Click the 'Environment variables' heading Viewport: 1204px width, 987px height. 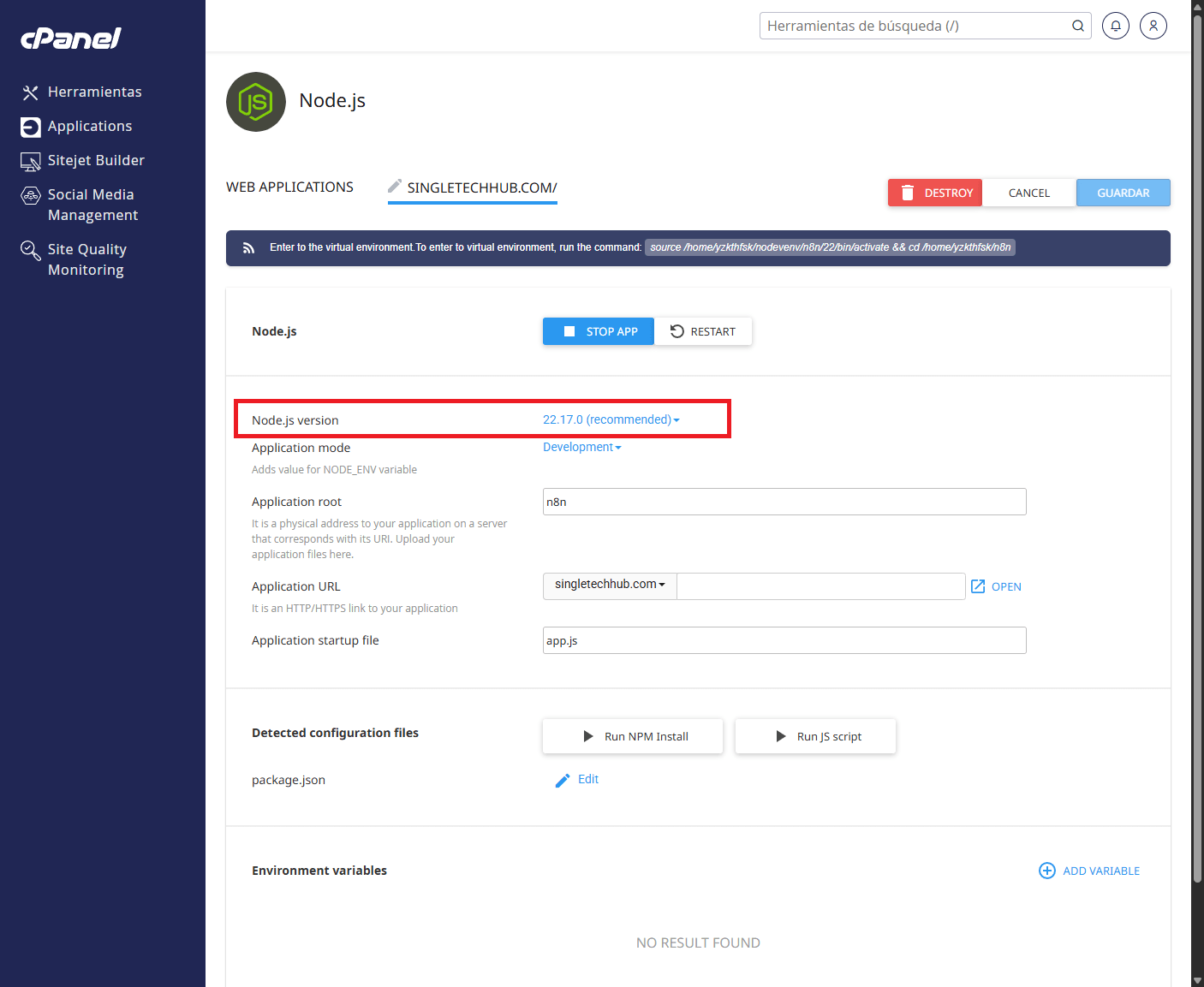point(319,871)
